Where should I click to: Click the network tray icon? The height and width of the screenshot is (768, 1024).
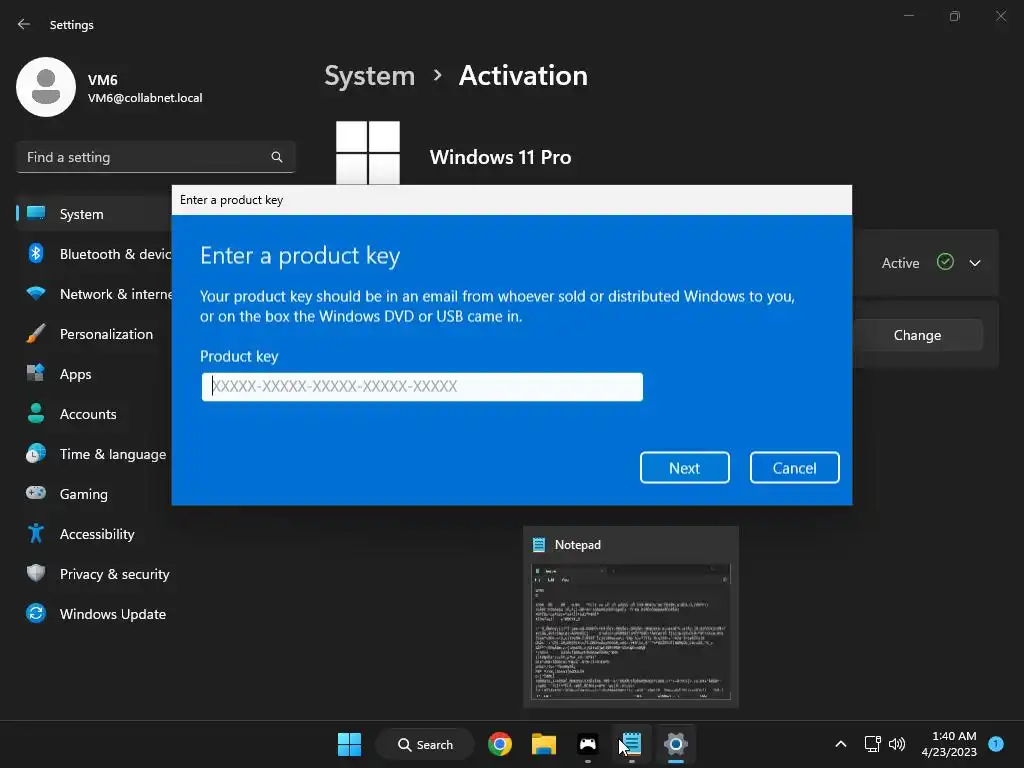pyautogui.click(x=872, y=744)
